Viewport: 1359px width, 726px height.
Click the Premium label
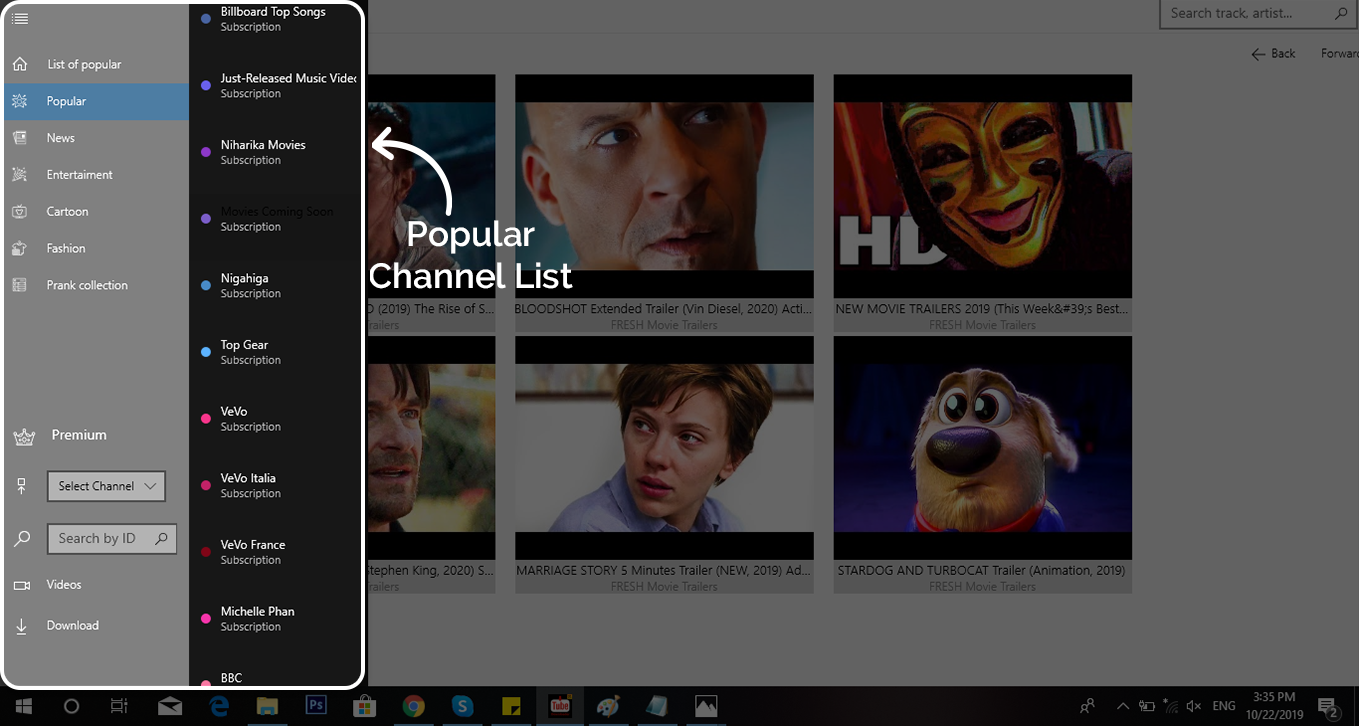(x=79, y=435)
